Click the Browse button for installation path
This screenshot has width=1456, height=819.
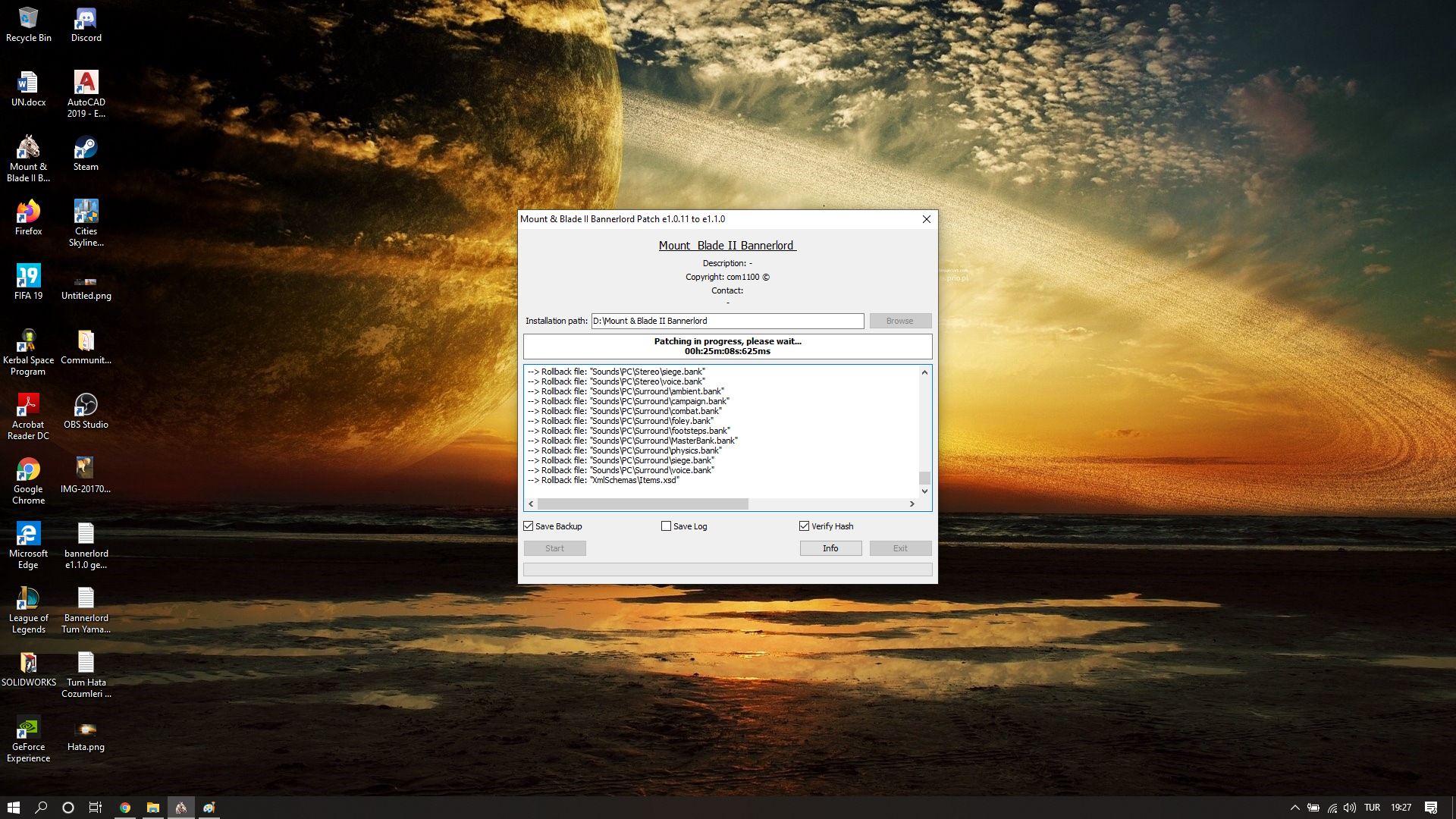click(900, 321)
